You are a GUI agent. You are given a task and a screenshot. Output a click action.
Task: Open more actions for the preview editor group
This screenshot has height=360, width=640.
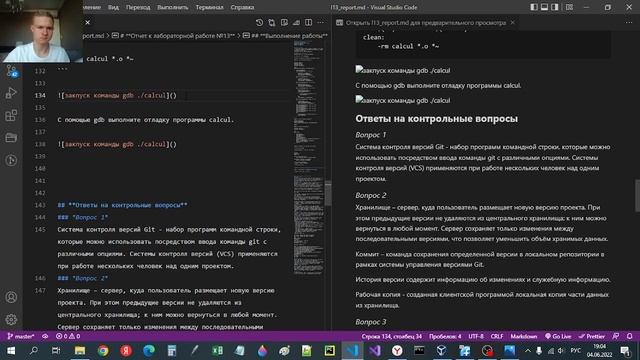click(629, 22)
